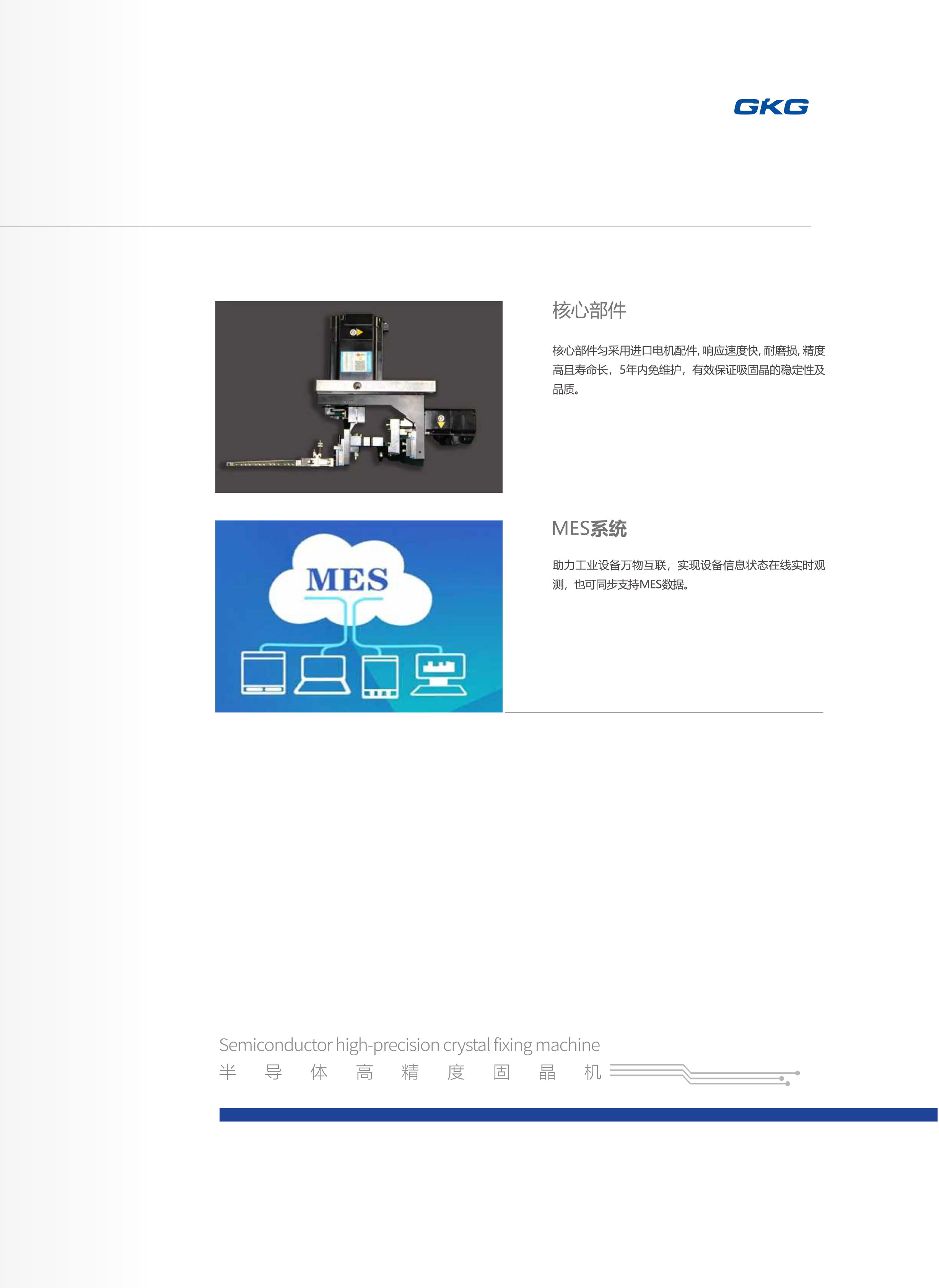
Task: Click the Chinese title 半导体高精度固晶机
Action: [x=410, y=1072]
